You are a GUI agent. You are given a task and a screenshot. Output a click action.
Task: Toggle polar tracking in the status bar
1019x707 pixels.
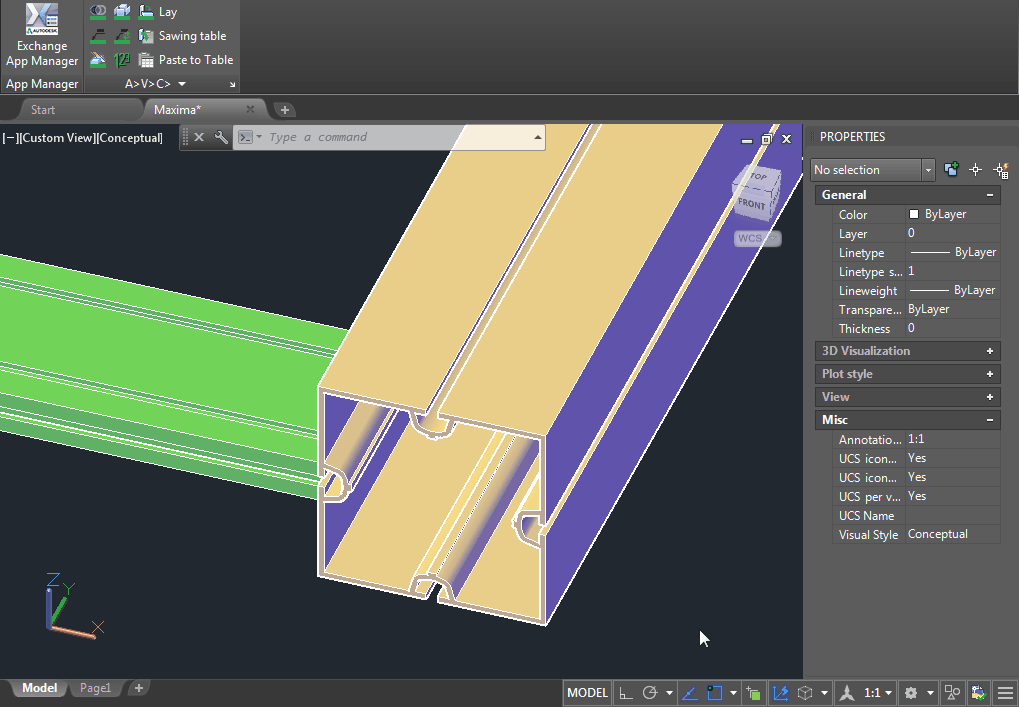coord(650,692)
